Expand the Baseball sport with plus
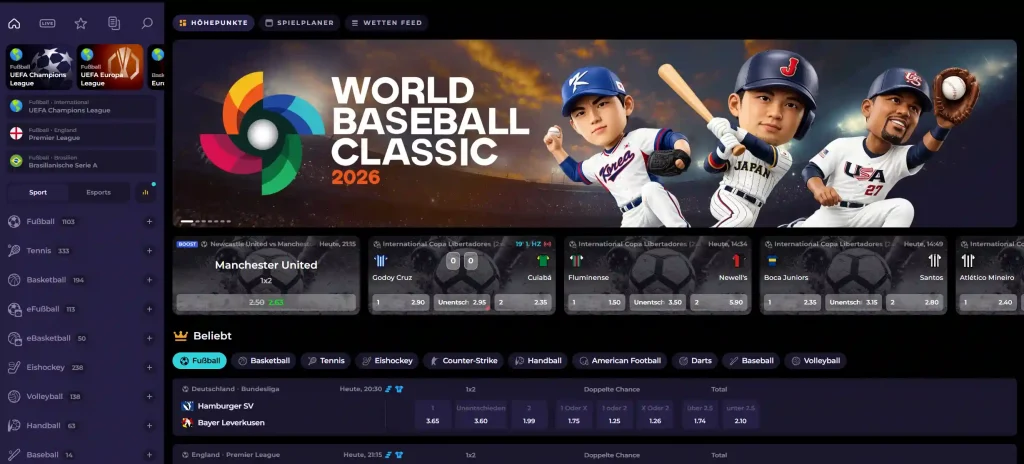Screen dimensions: 1024x464 click(149, 455)
